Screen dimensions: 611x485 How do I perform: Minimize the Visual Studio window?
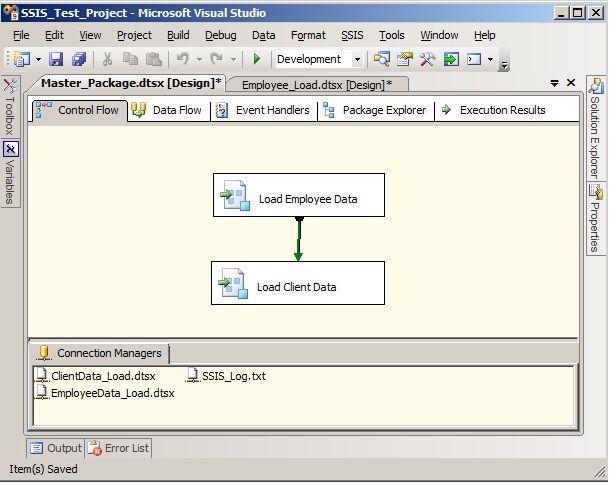click(x=561, y=13)
